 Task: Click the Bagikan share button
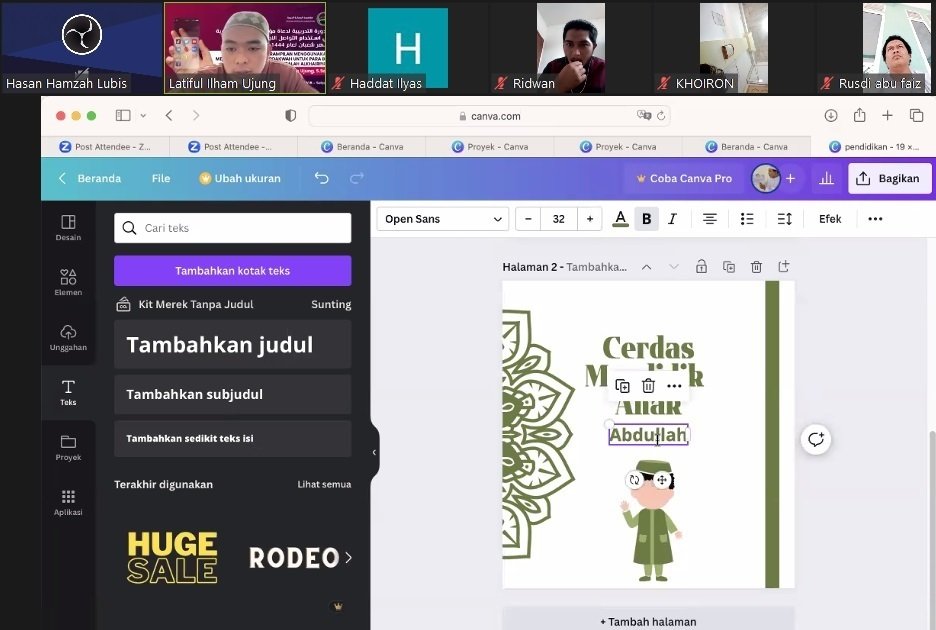coord(889,178)
